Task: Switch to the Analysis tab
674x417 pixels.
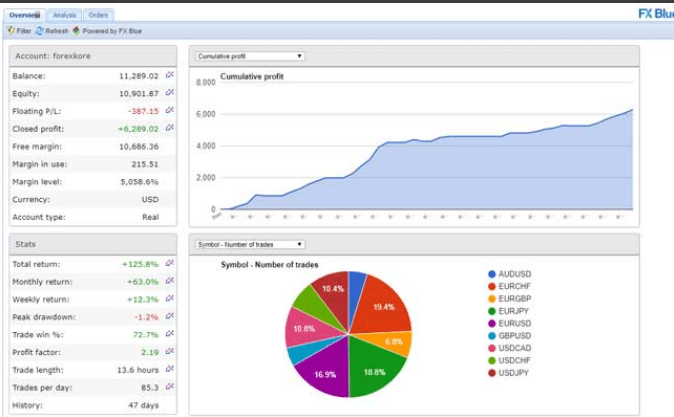Action: tap(64, 15)
